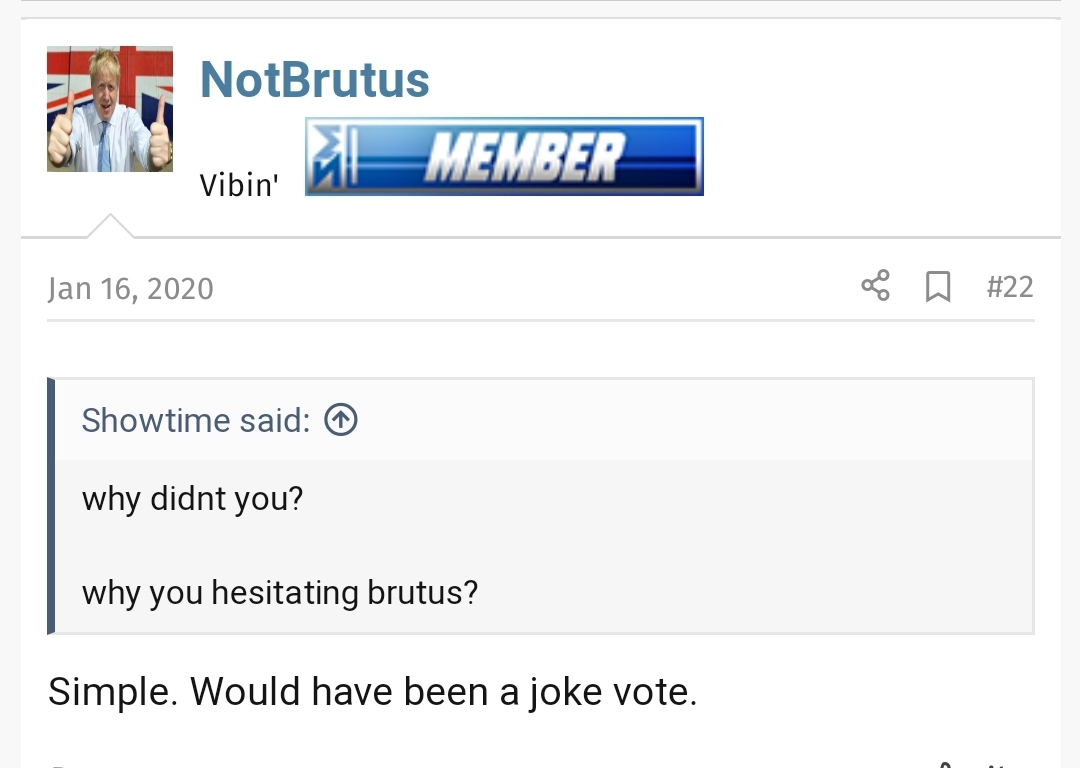Open NotBrutus's profile via the username link
1080x768 pixels.
coord(314,79)
